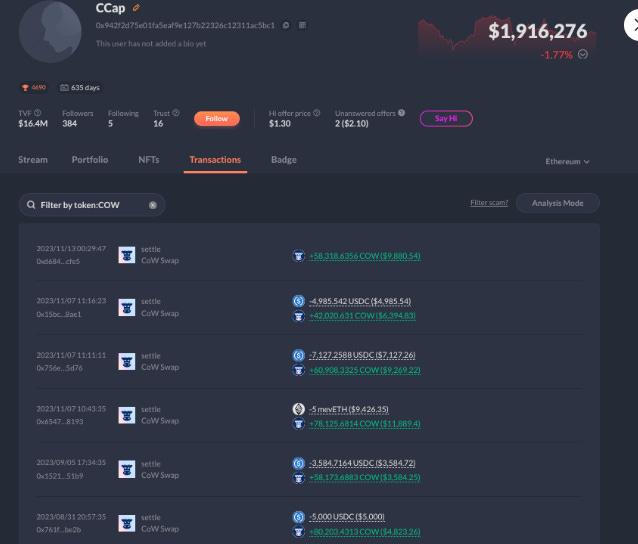Click the USDC token icon beside -3,584.7164 USDC
This screenshot has width=638, height=544.
coord(299,463)
